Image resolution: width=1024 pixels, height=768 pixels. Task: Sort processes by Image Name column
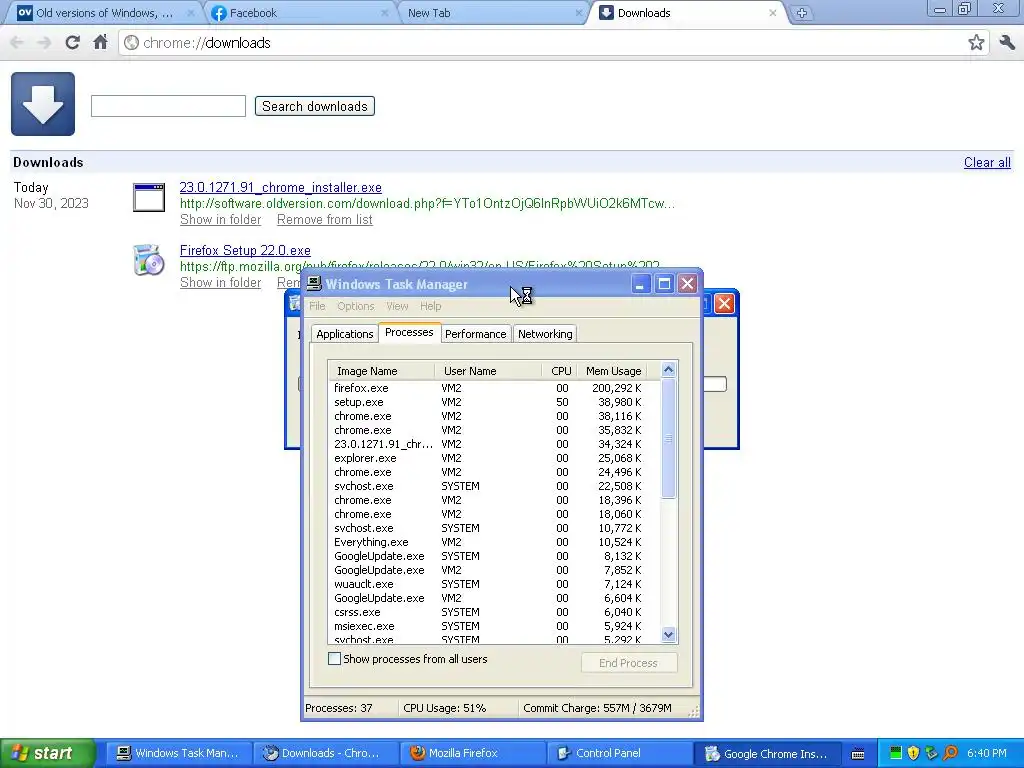coord(381,371)
